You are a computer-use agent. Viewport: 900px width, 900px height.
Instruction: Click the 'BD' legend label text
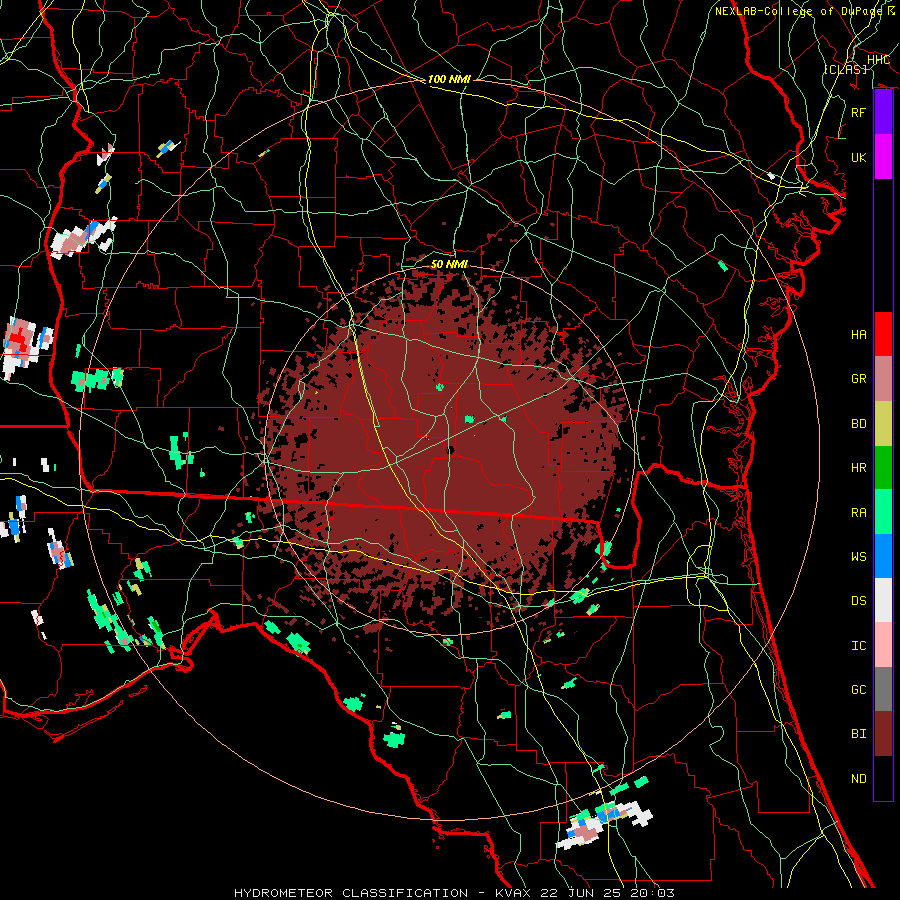(x=858, y=424)
